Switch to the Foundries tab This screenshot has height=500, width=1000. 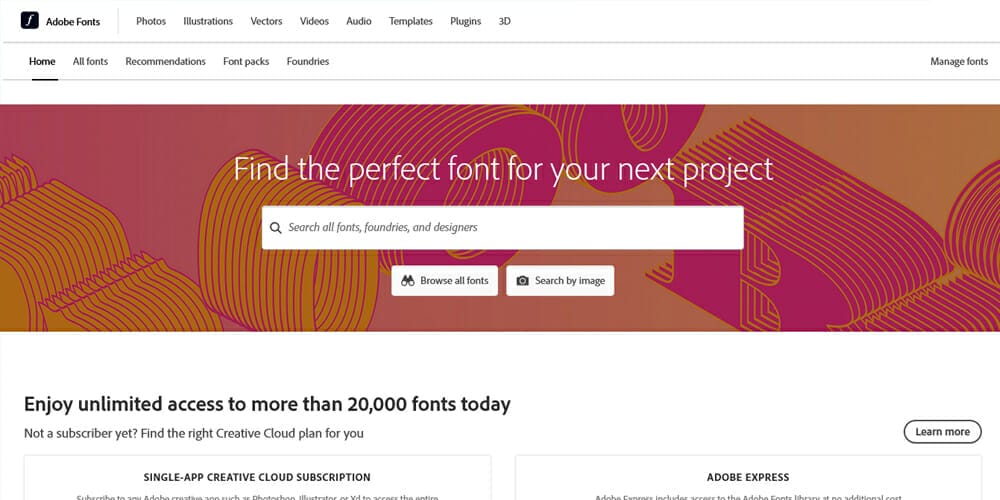[308, 61]
